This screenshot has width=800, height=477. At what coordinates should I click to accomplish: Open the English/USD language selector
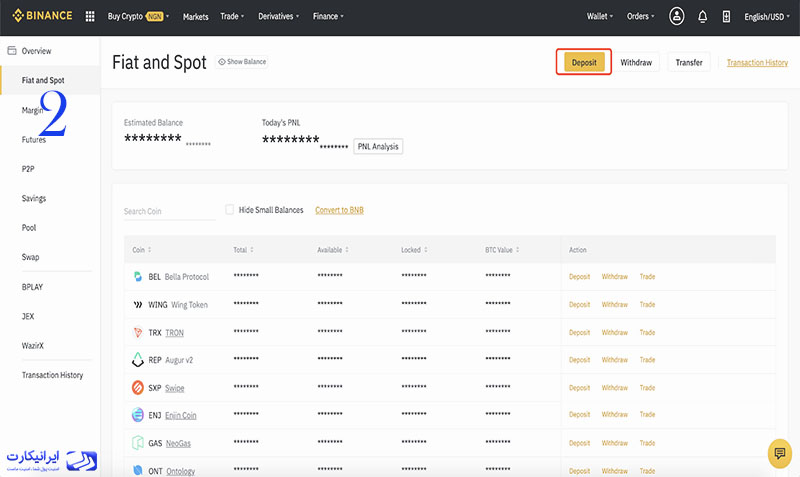[767, 17]
